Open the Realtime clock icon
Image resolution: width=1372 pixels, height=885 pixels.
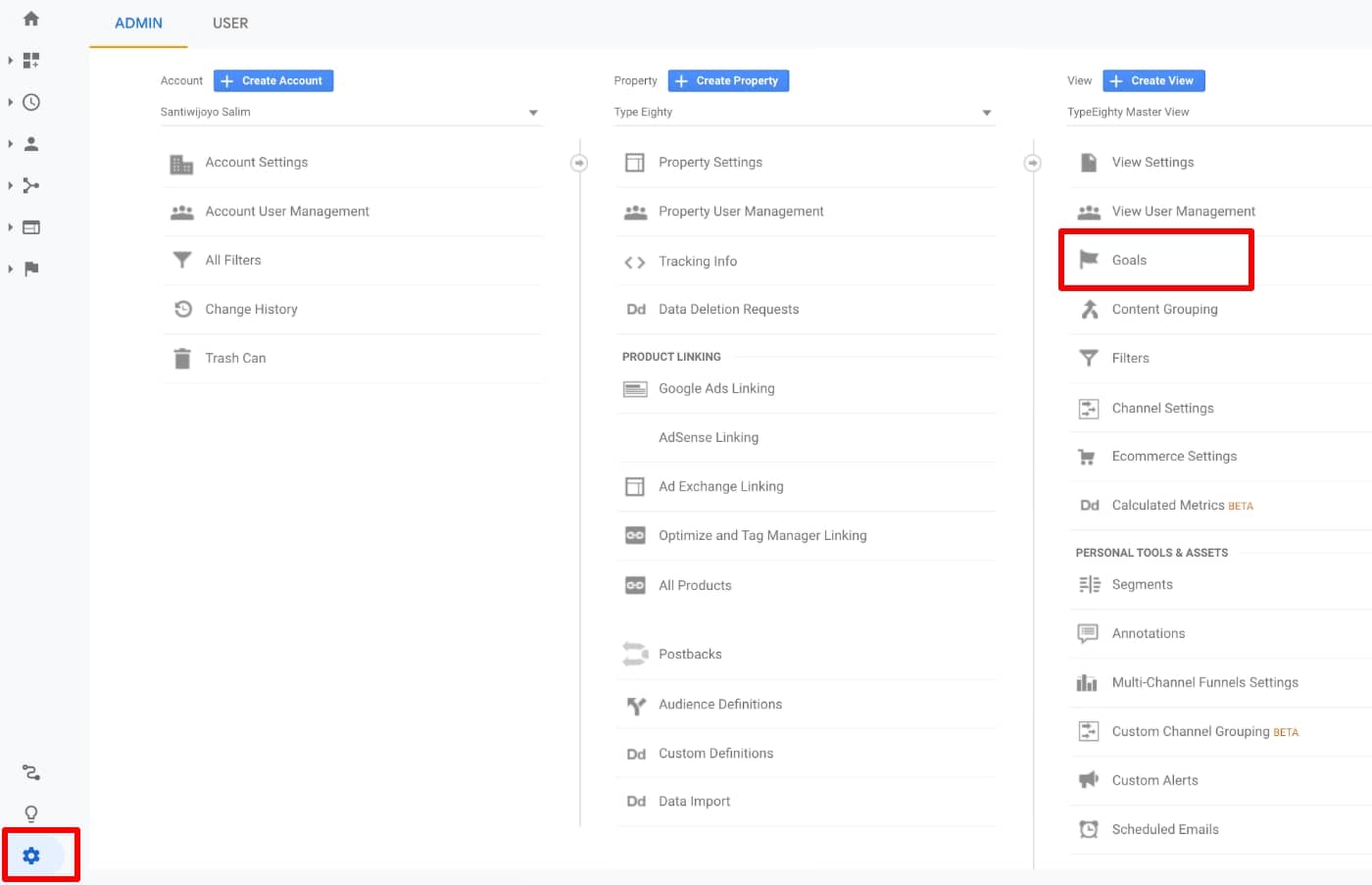pyautogui.click(x=31, y=102)
